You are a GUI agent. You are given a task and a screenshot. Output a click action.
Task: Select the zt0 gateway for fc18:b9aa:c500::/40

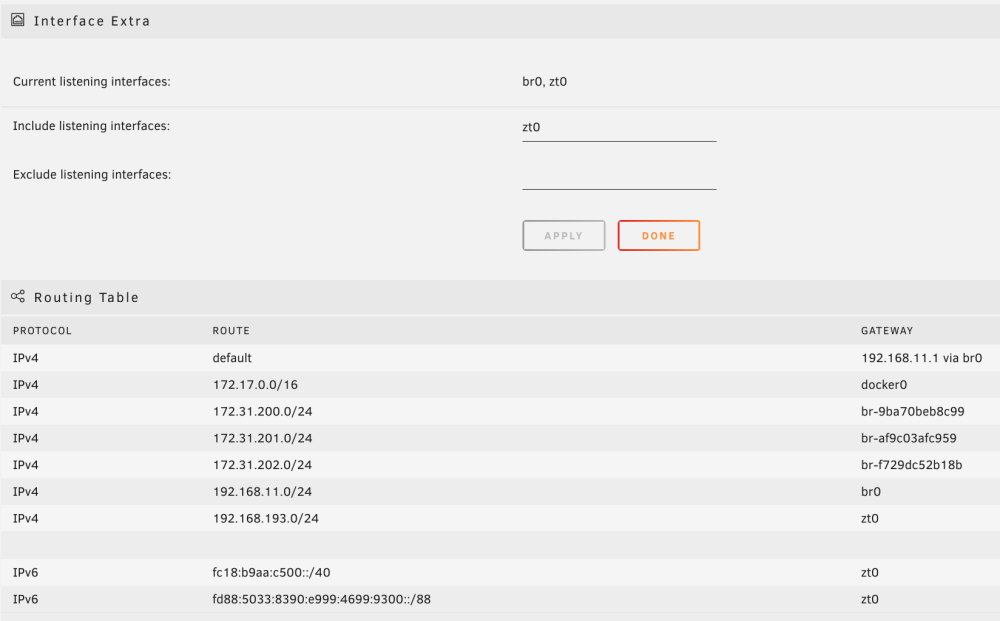[869, 573]
